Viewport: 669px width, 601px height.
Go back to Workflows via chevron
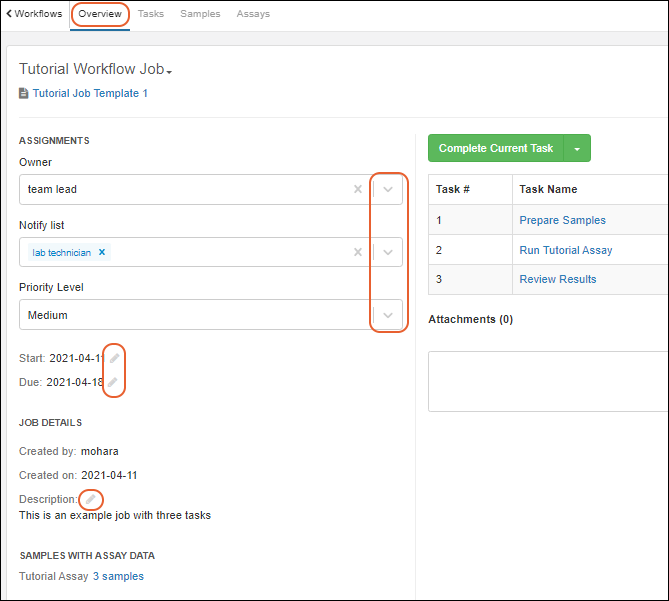(x=9, y=14)
